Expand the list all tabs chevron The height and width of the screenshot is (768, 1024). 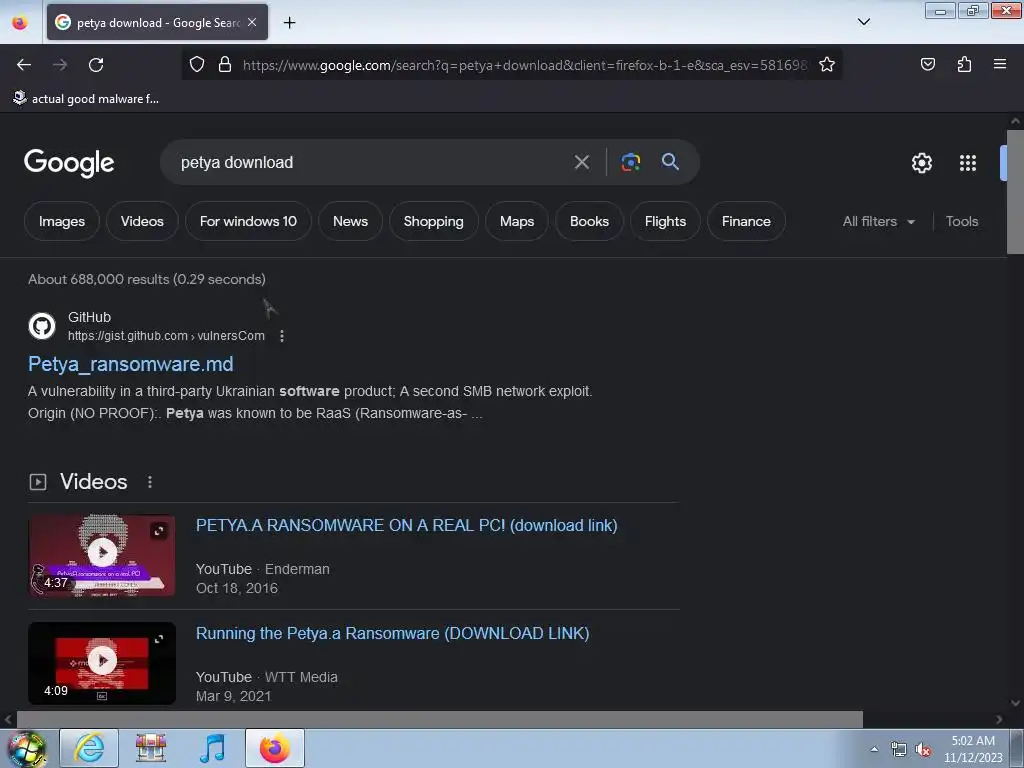(863, 22)
